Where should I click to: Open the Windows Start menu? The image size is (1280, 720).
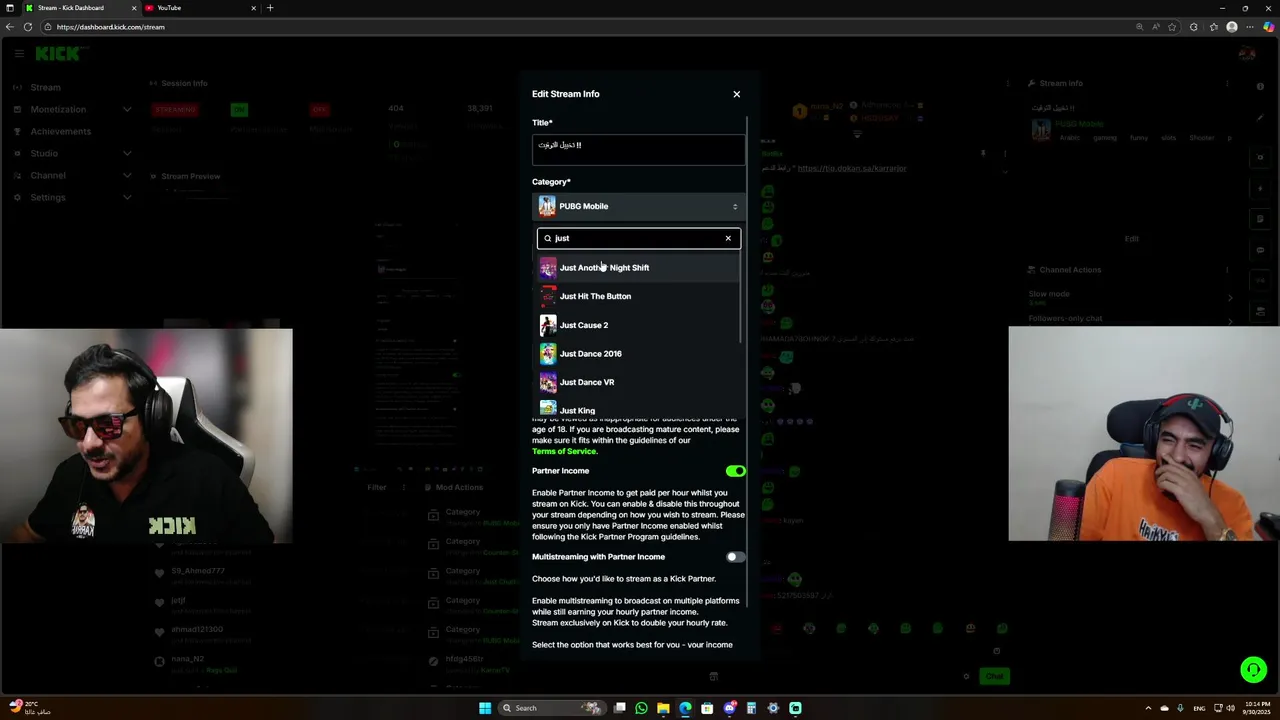click(485, 708)
